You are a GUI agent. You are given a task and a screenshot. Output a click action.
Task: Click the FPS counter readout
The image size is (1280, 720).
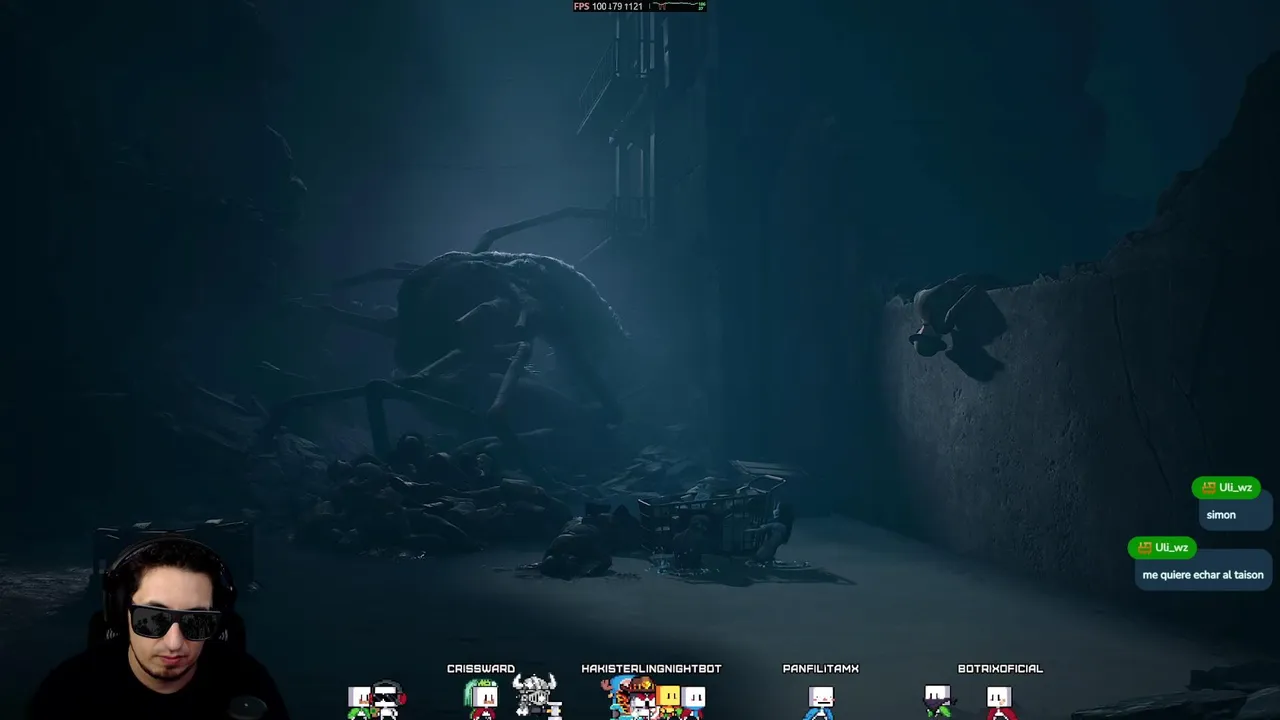608,6
